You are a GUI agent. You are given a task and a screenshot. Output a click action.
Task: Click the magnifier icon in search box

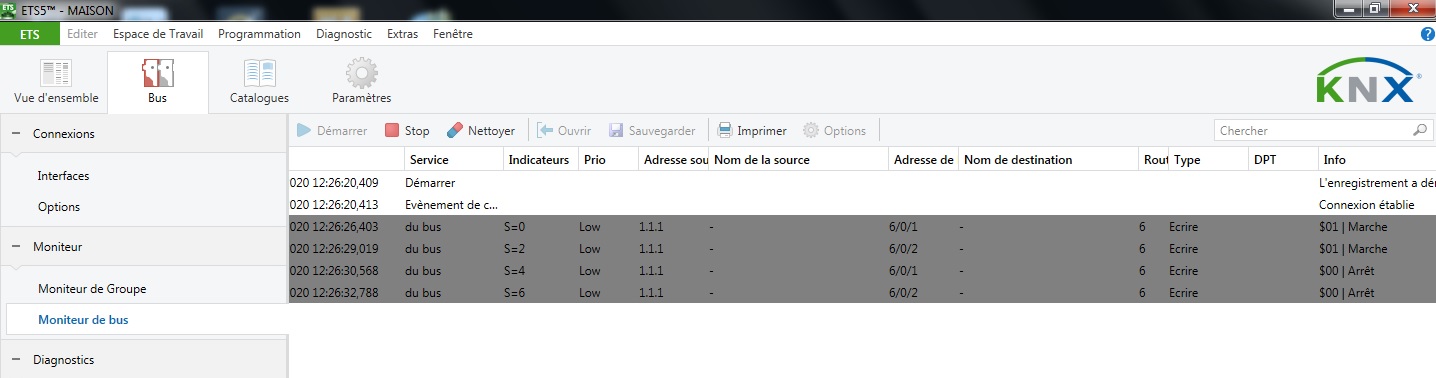click(1420, 130)
